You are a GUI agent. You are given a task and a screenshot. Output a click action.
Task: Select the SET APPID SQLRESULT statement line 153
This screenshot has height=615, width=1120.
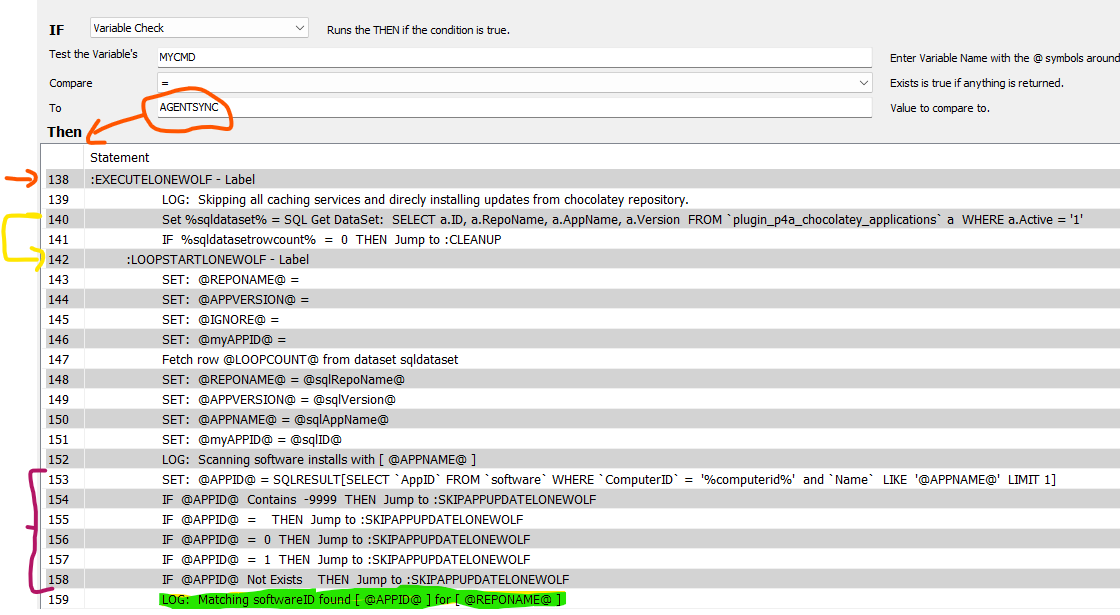click(450, 479)
